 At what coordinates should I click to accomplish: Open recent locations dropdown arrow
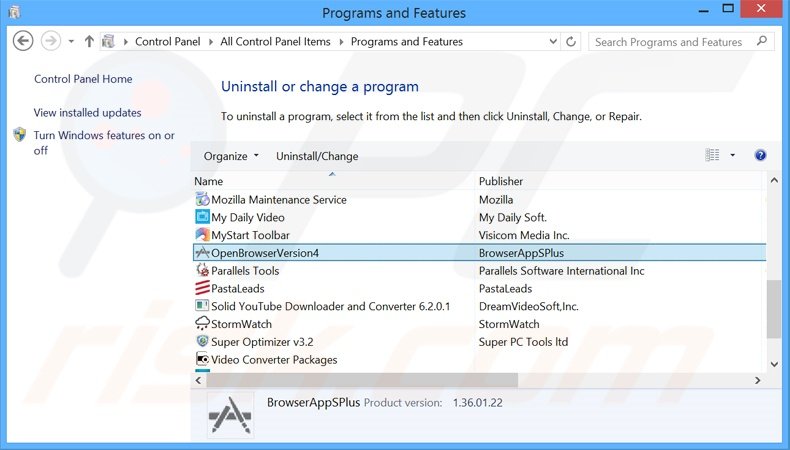[x=72, y=41]
